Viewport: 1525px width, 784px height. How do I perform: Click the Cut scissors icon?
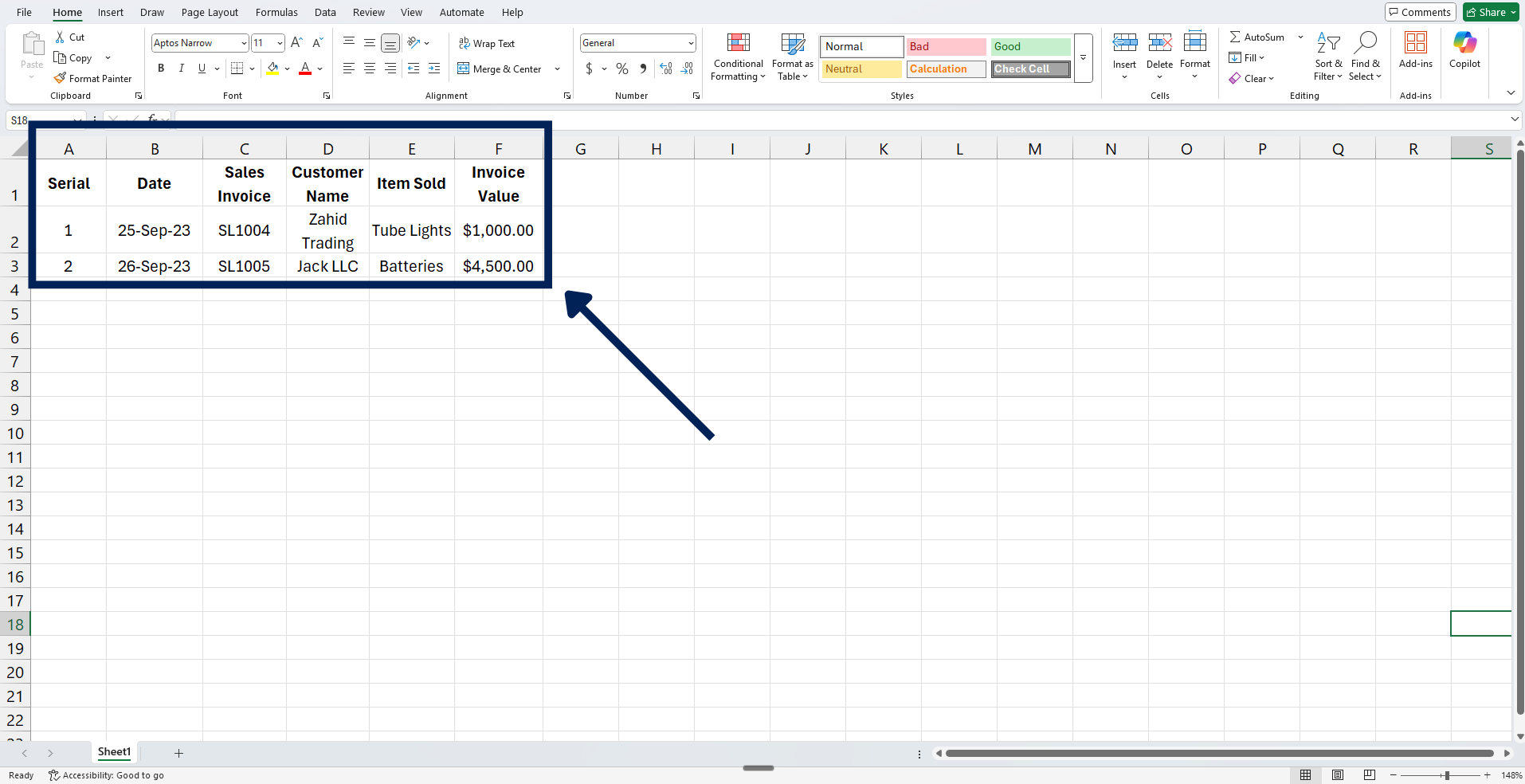coord(60,37)
